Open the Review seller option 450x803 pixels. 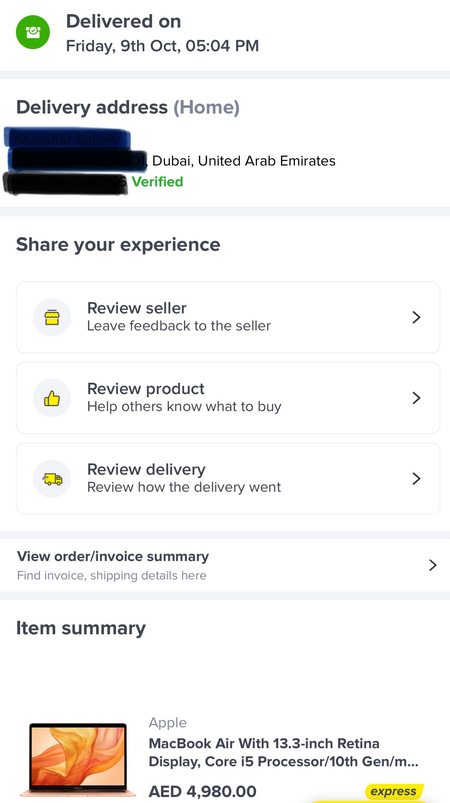coord(228,318)
